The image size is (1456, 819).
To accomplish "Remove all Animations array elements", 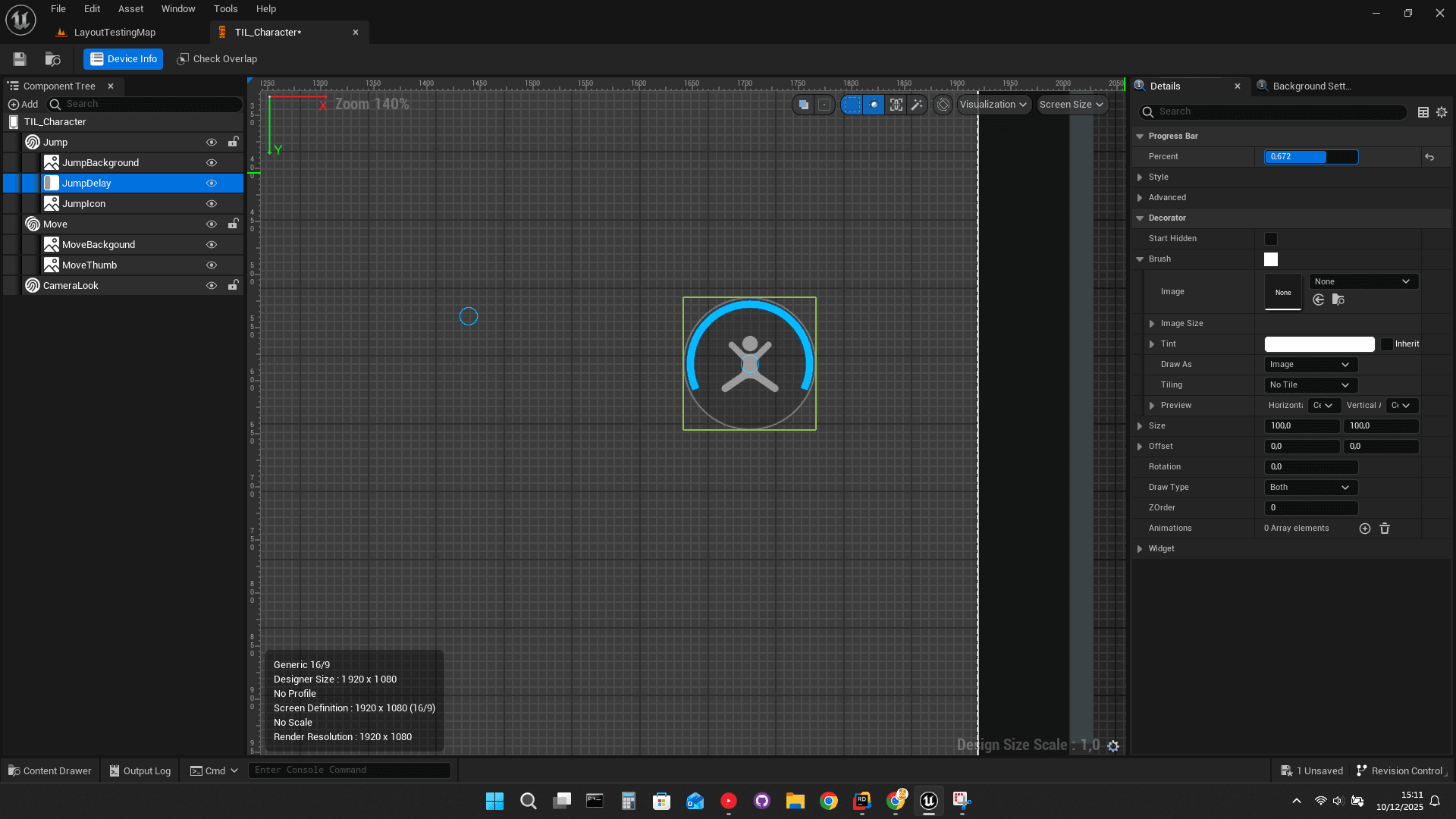I will pyautogui.click(x=1385, y=529).
